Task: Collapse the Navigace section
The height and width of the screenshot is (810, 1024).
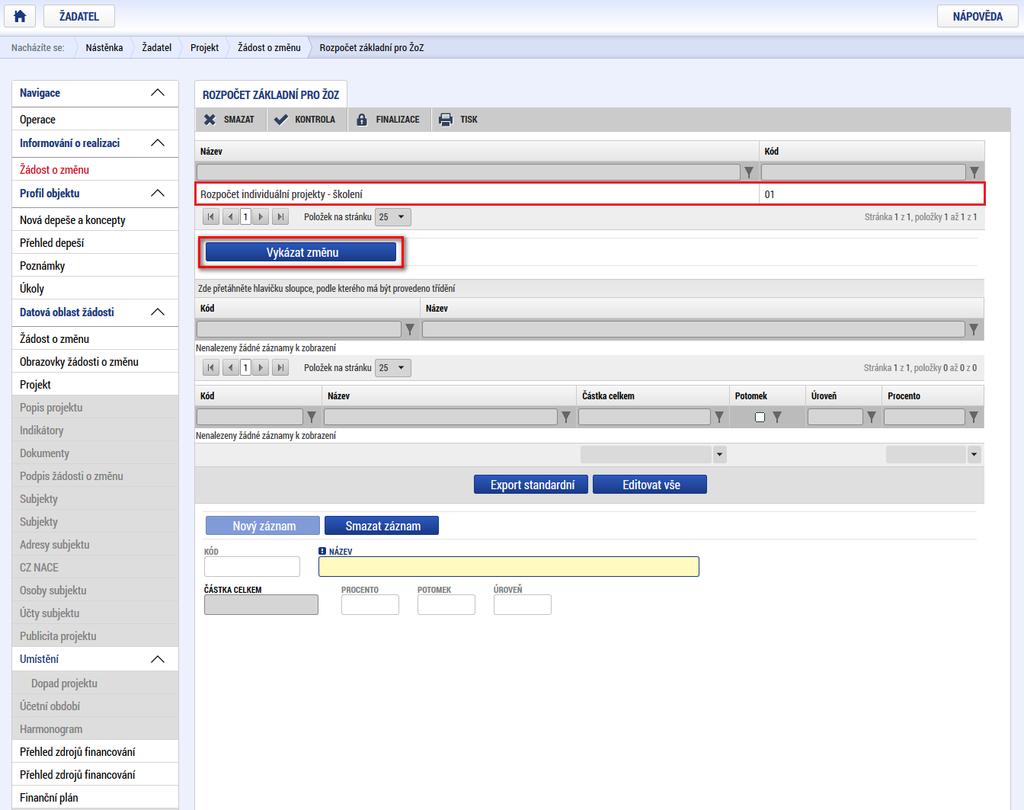Action: click(x=157, y=93)
